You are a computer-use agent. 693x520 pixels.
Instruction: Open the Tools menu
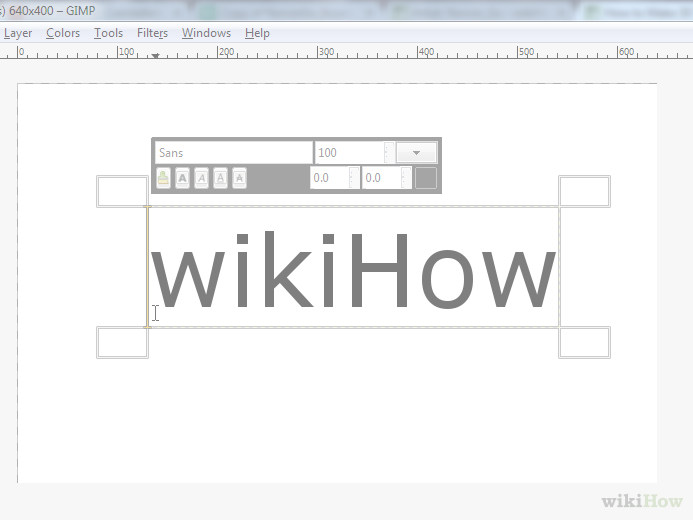pos(108,33)
